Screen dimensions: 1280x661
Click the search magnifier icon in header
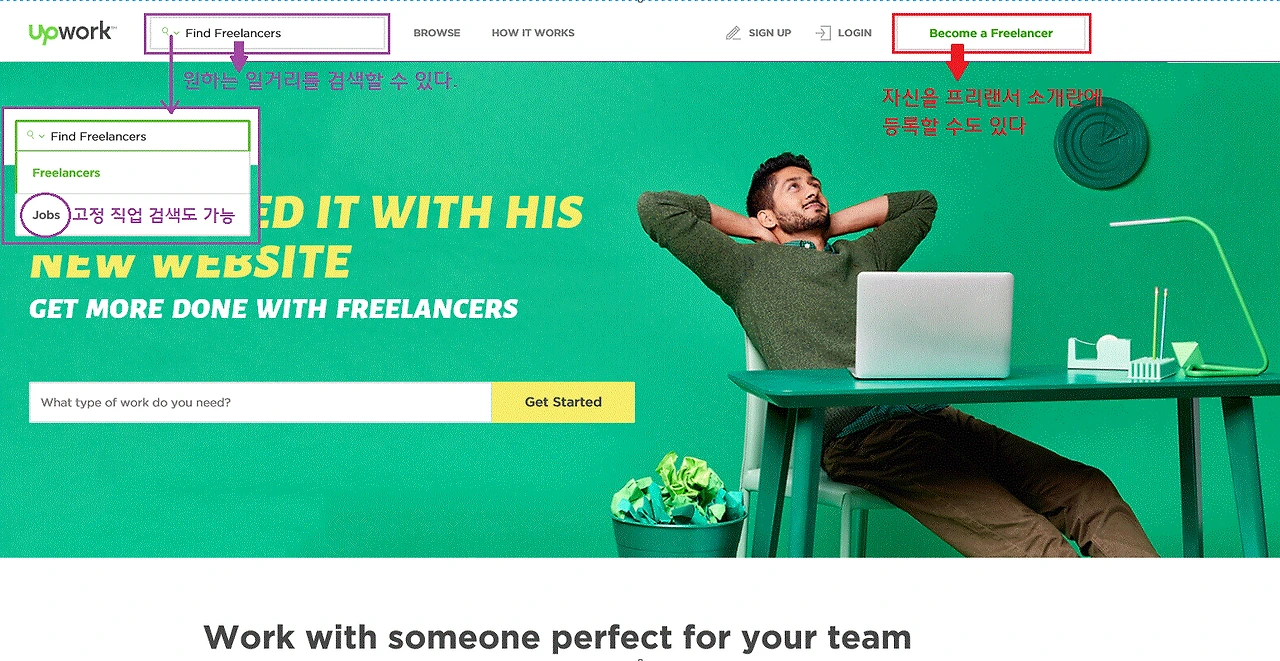(x=166, y=32)
